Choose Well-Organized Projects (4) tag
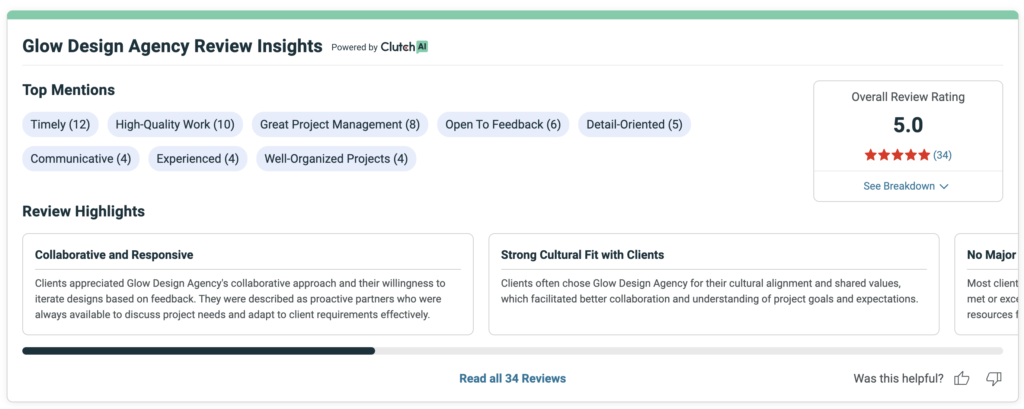 click(x=335, y=159)
